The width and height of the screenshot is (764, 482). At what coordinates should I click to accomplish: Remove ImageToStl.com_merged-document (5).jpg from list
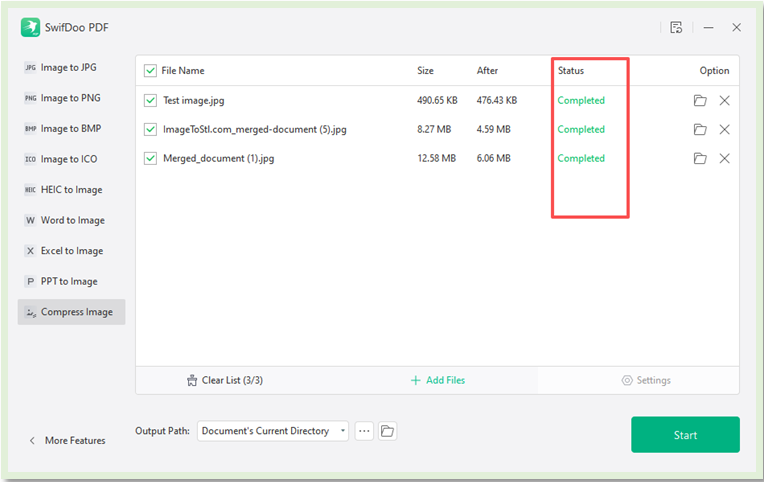(x=725, y=130)
